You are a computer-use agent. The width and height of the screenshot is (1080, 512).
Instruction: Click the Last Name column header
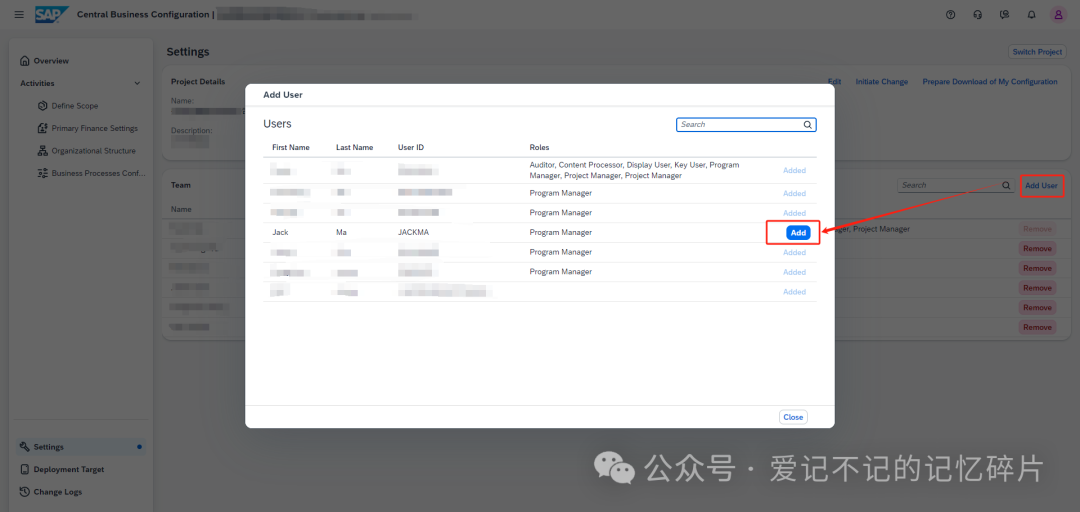pos(355,147)
